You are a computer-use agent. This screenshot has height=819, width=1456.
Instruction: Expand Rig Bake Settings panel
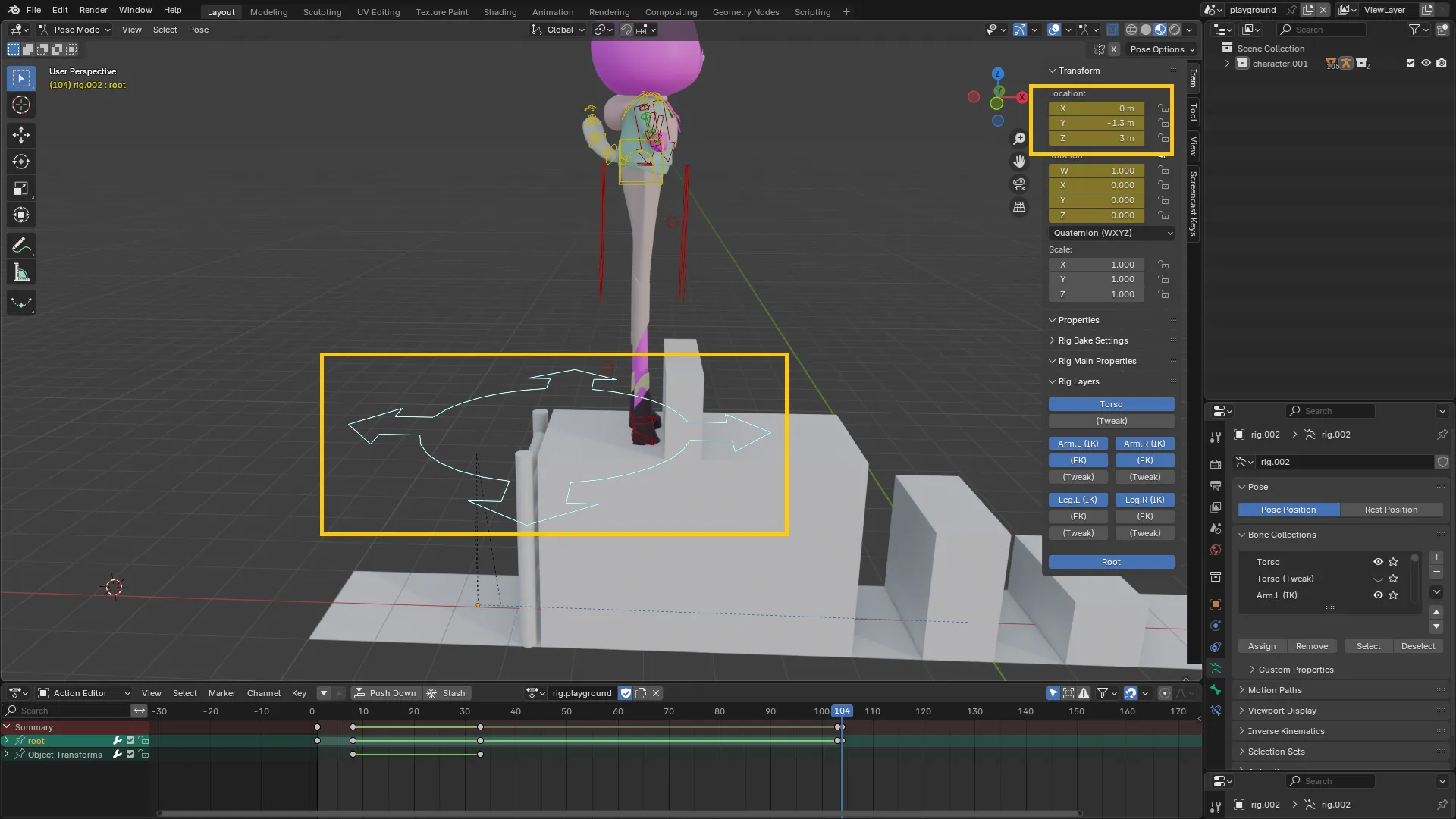point(1092,340)
